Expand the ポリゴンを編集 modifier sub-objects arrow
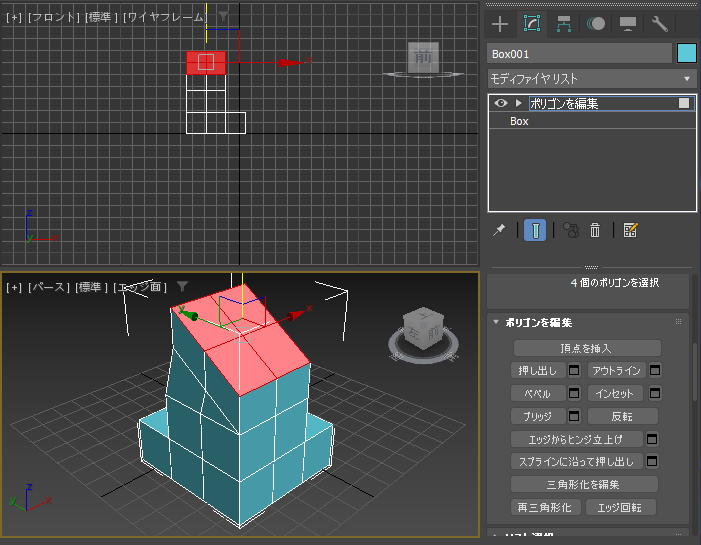The height and width of the screenshot is (545, 701). (518, 103)
